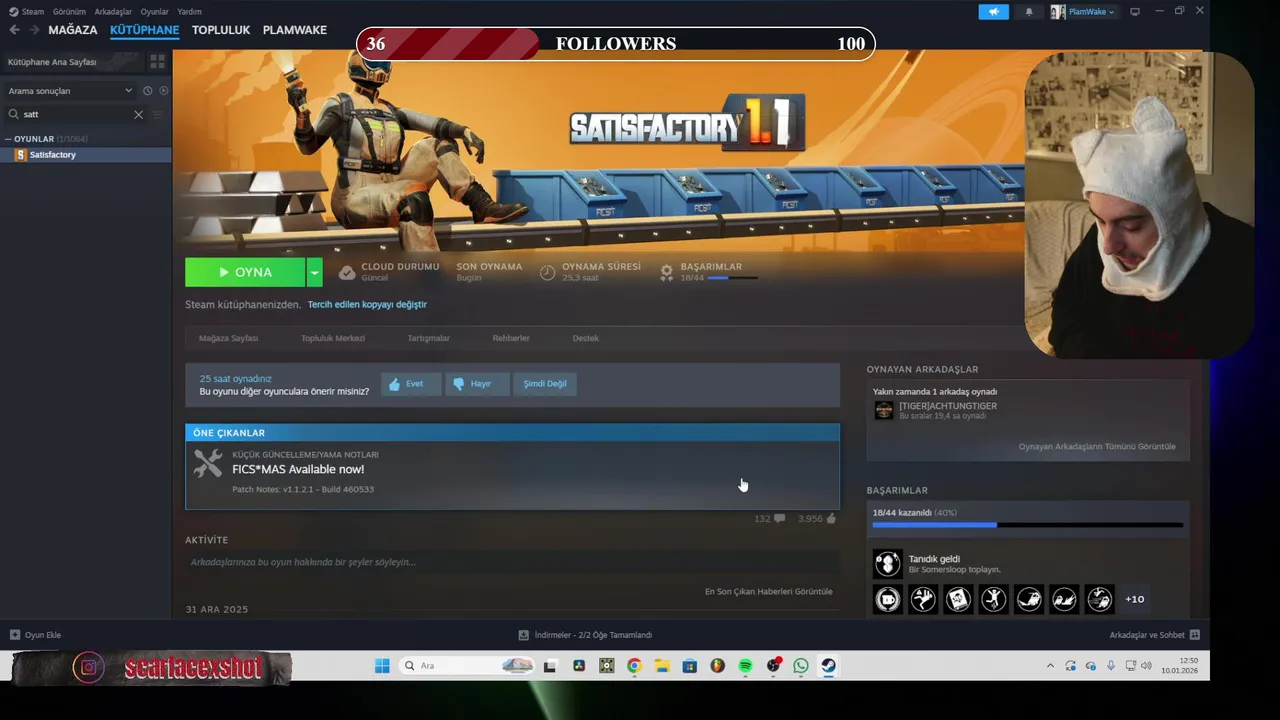Open achievements gear icon in the play bar
Screen dimensions: 1280x720
tap(666, 272)
